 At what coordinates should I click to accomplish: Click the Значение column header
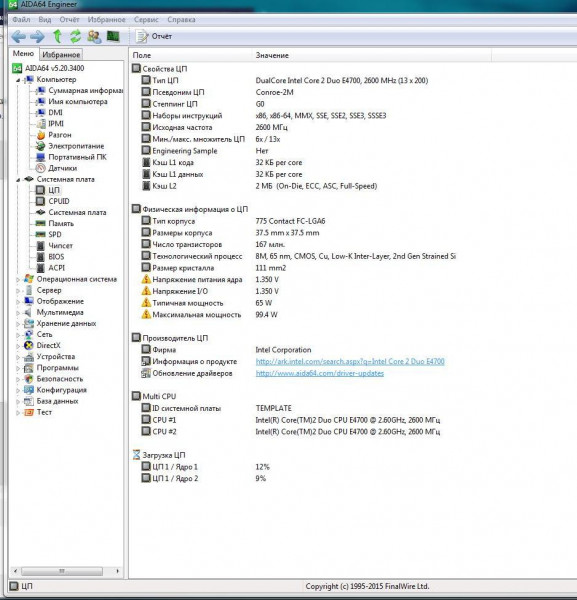coord(372,55)
